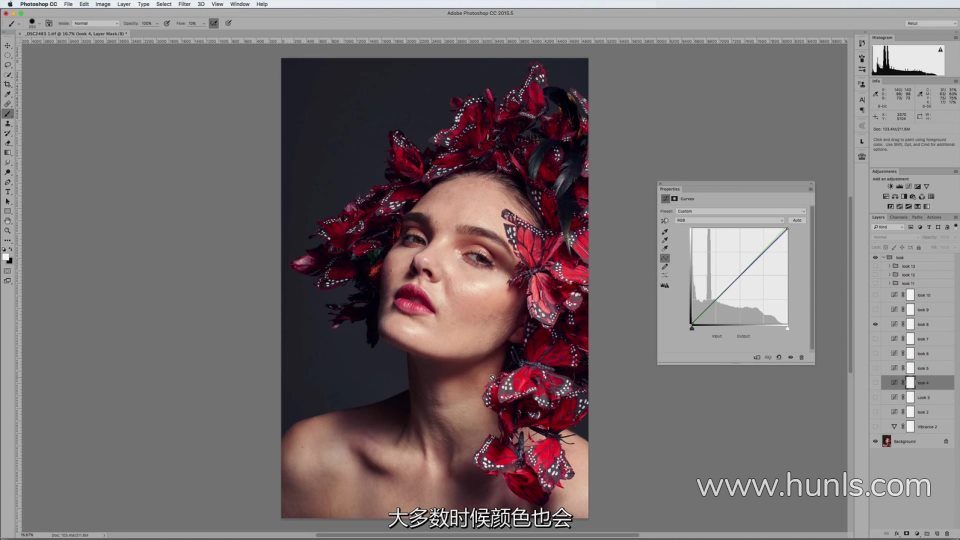
Task: Hide the look group layer
Action: tap(875, 258)
